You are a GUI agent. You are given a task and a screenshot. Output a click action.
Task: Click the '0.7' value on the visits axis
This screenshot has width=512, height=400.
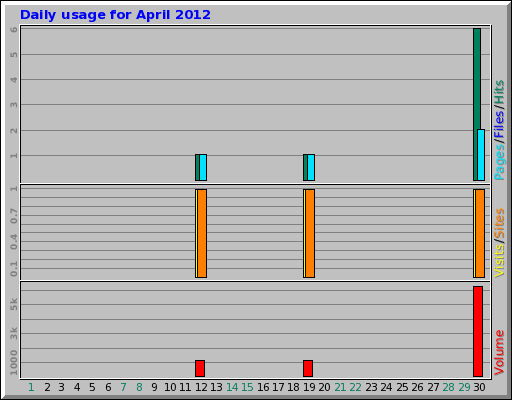click(x=14, y=216)
